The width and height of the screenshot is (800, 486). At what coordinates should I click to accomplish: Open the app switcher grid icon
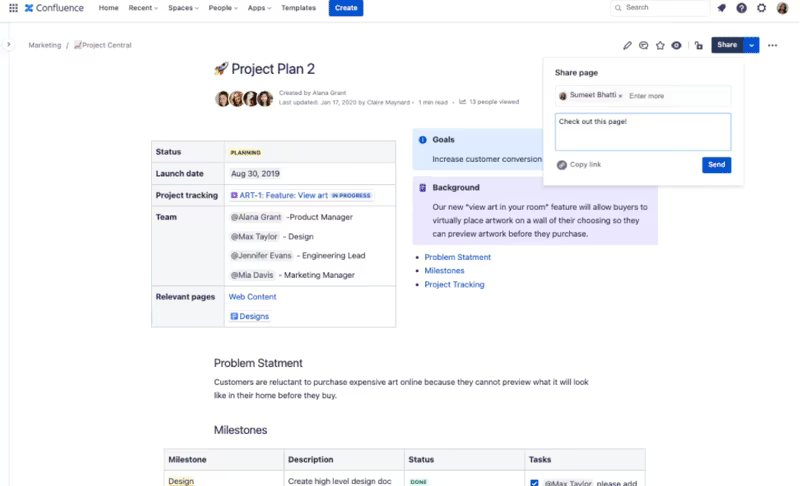point(13,8)
